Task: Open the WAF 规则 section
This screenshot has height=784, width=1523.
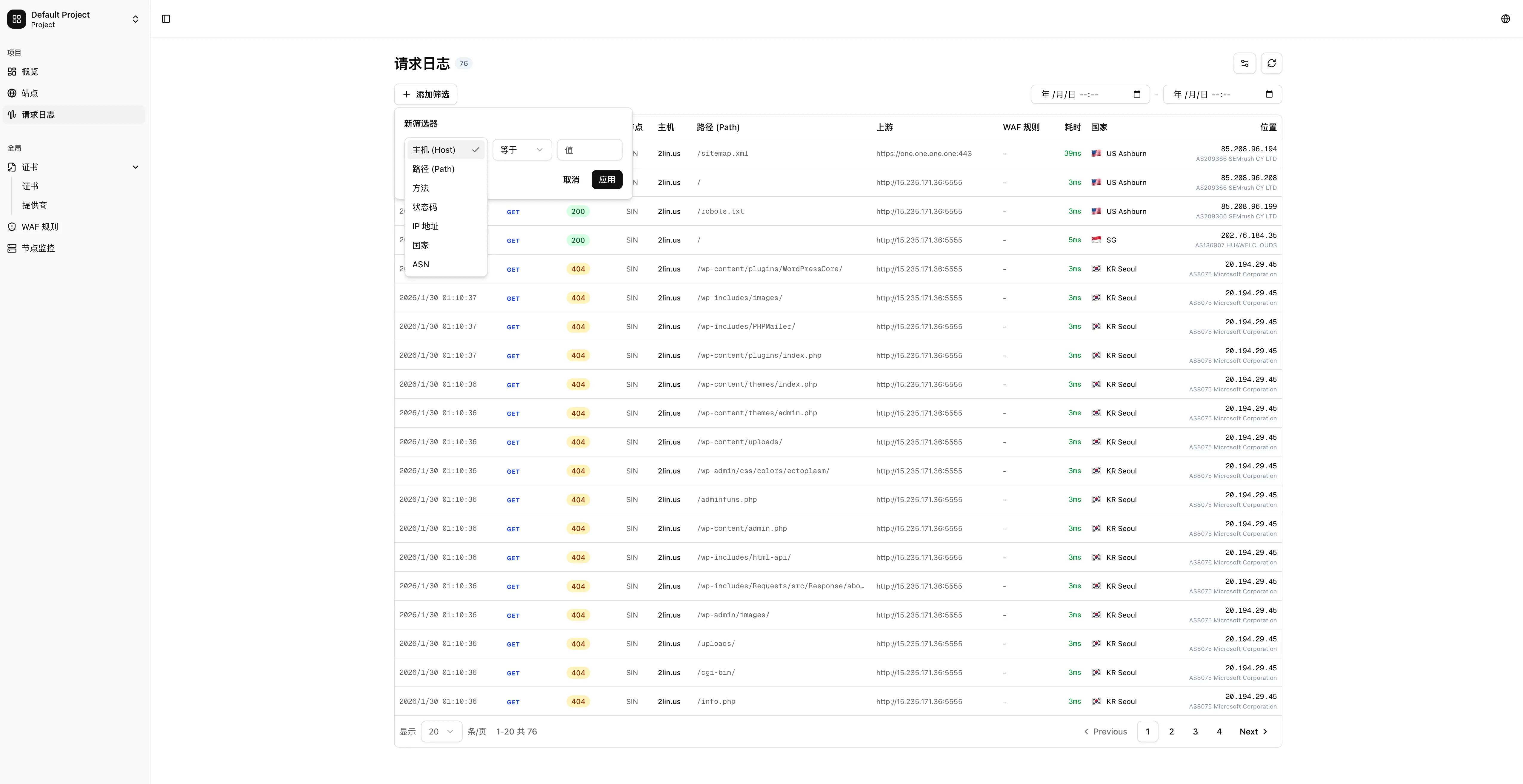Action: click(x=39, y=226)
